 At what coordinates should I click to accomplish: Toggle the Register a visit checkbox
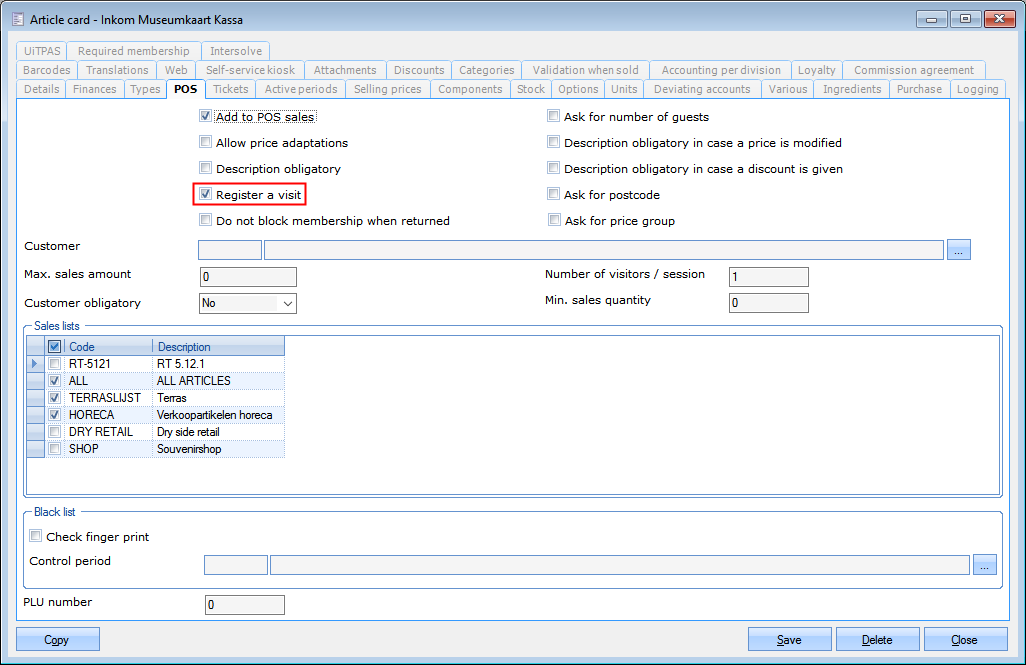[206, 195]
